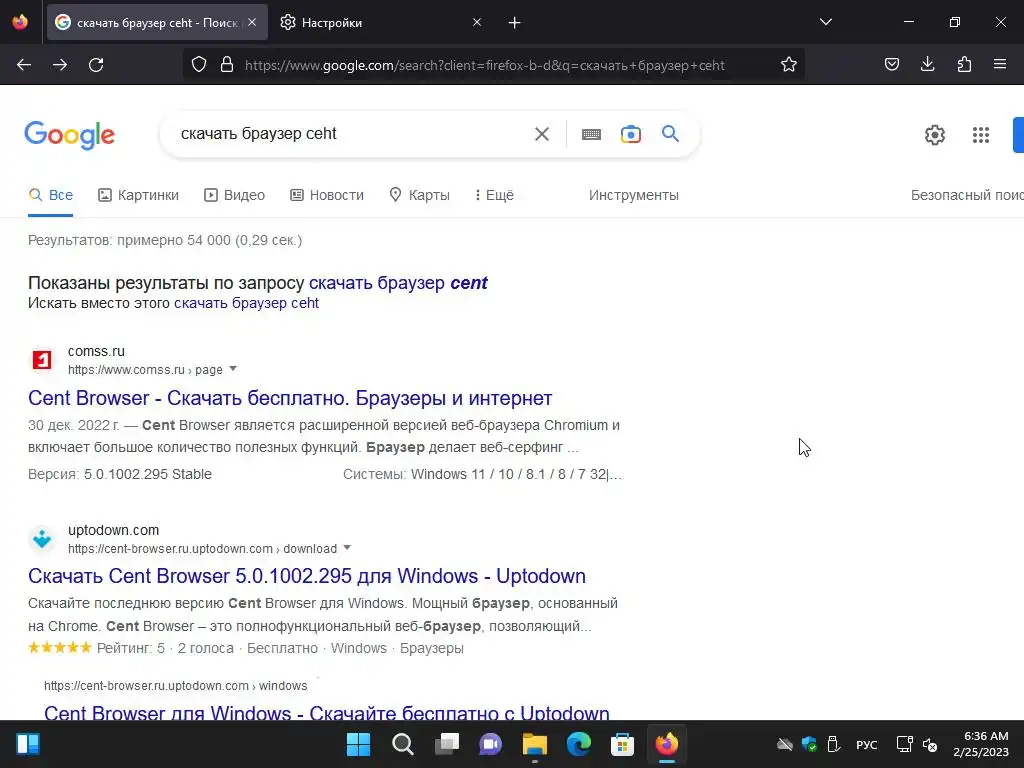The image size is (1024, 768).
Task: Open the tracking protection shield icon
Action: [199, 65]
